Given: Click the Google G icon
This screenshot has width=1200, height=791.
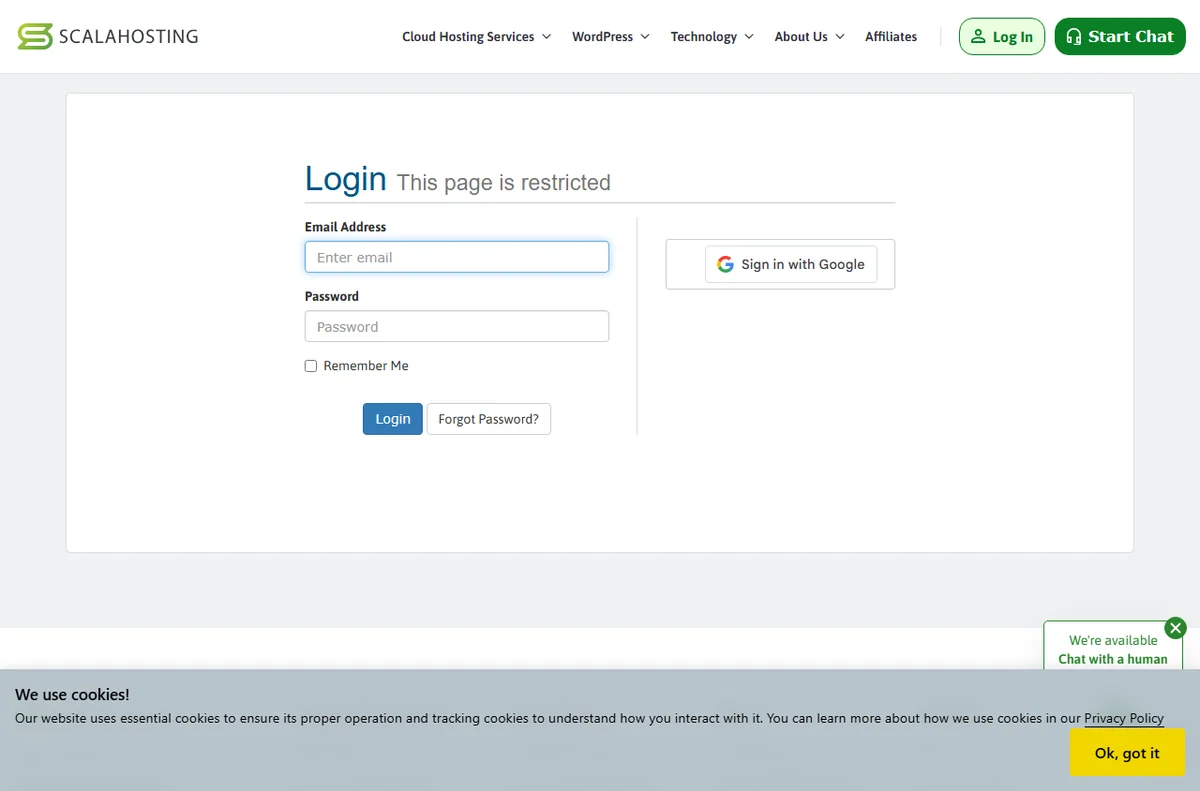Looking at the screenshot, I should click(x=725, y=264).
